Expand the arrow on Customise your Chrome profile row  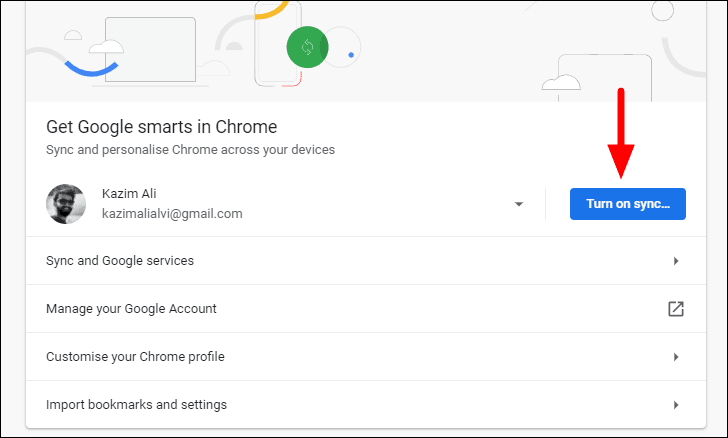coord(676,357)
